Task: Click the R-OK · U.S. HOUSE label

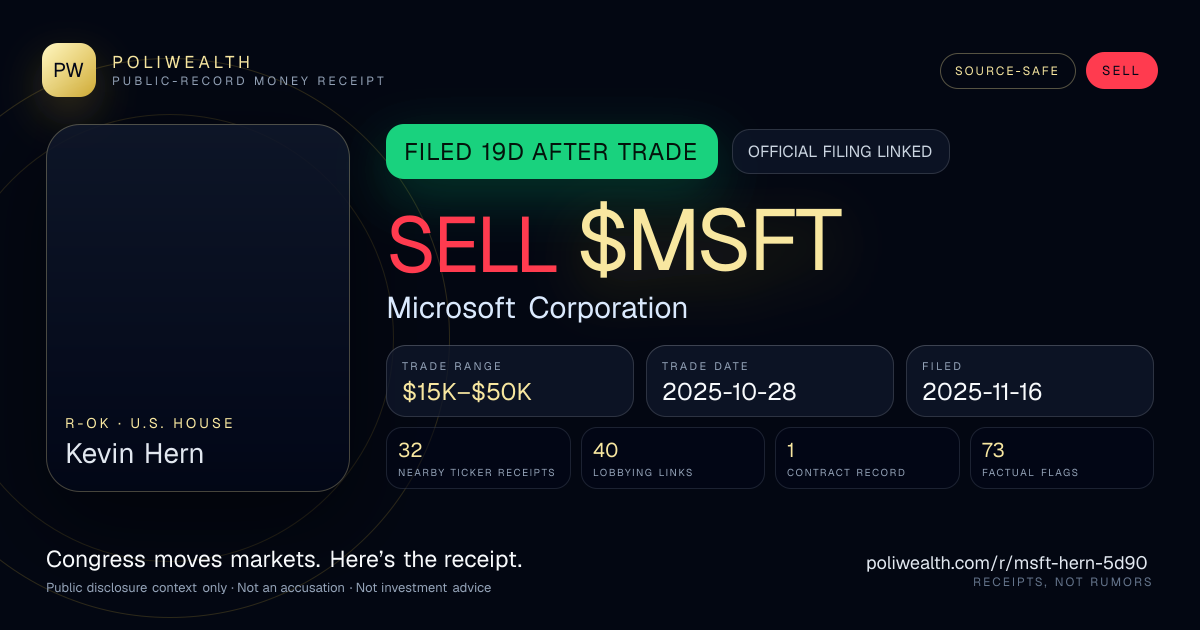Action: (150, 423)
